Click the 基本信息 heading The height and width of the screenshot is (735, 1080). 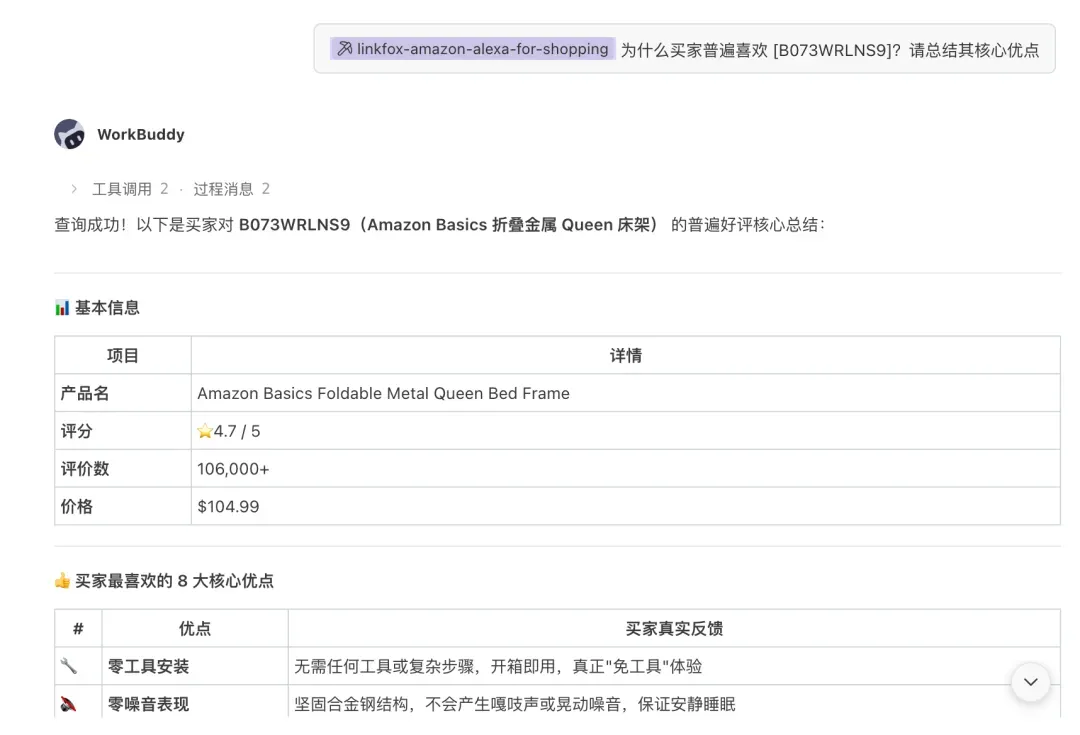(107, 307)
